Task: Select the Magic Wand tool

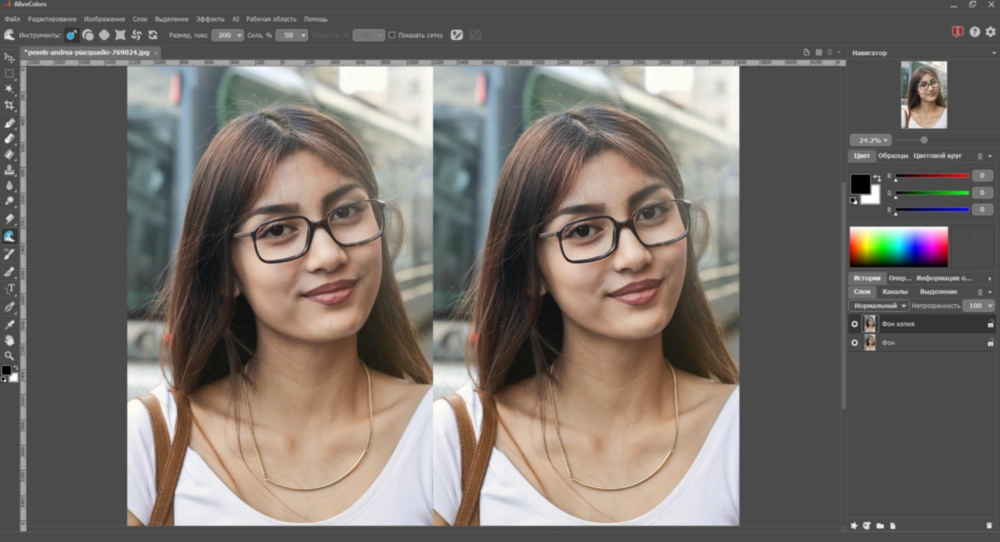Action: [9, 89]
